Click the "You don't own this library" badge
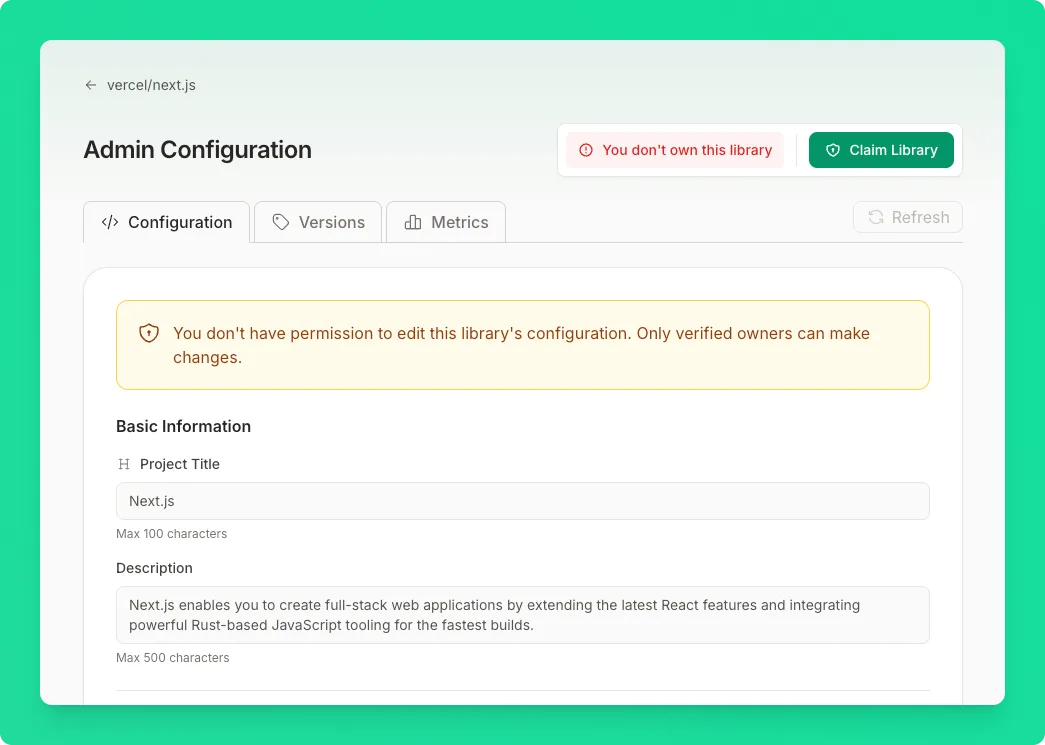1045x745 pixels. (675, 150)
